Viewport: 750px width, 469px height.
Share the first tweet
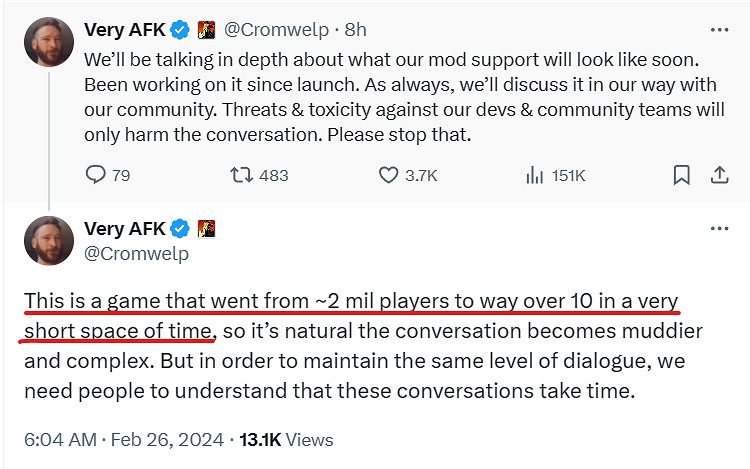(x=718, y=175)
